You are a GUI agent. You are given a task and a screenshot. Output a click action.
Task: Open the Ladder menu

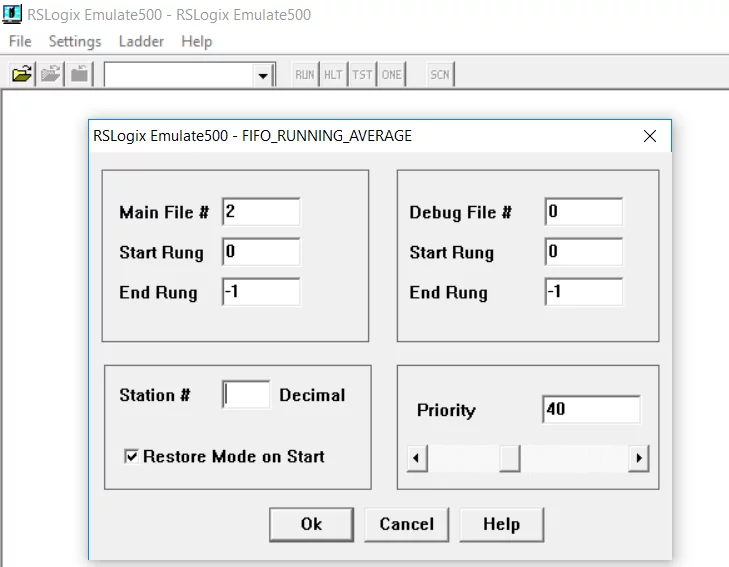141,41
